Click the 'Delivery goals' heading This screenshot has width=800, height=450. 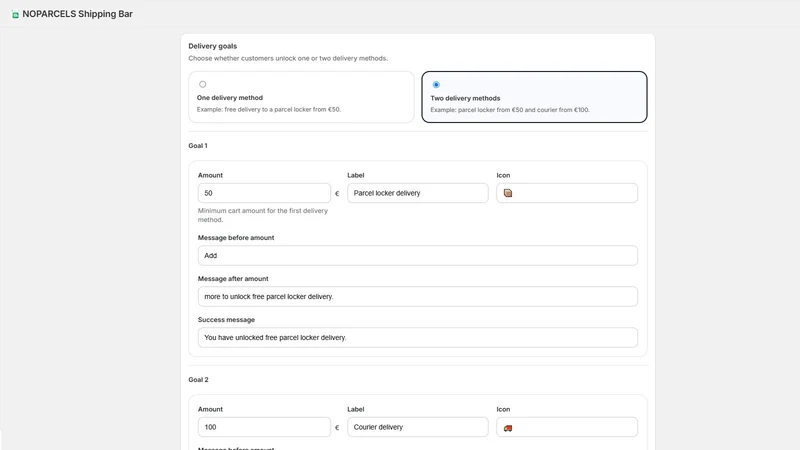click(x=213, y=46)
